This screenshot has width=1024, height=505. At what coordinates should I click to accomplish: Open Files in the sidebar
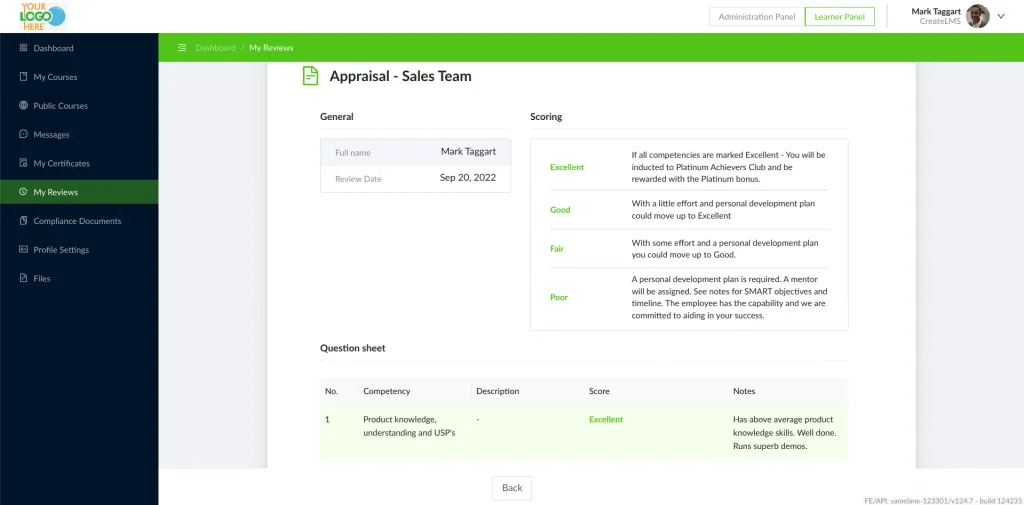79,278
